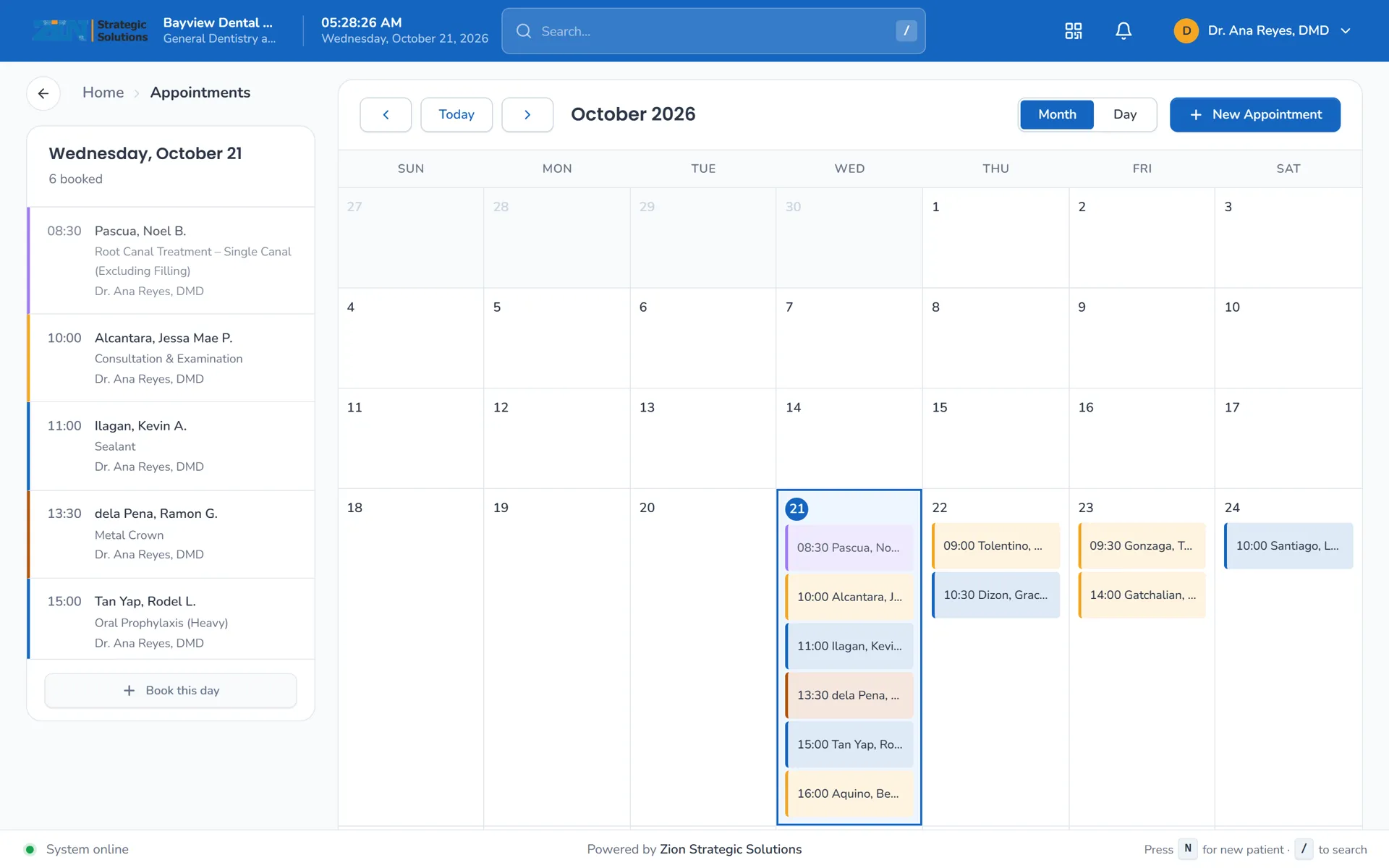Select the Alcantara, Jessa Mae P. sidebar appointment
1389x868 pixels.
[171, 358]
